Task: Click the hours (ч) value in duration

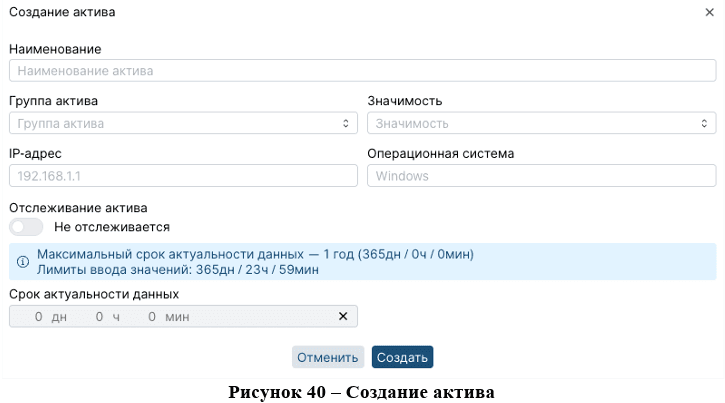Action: 99,317
